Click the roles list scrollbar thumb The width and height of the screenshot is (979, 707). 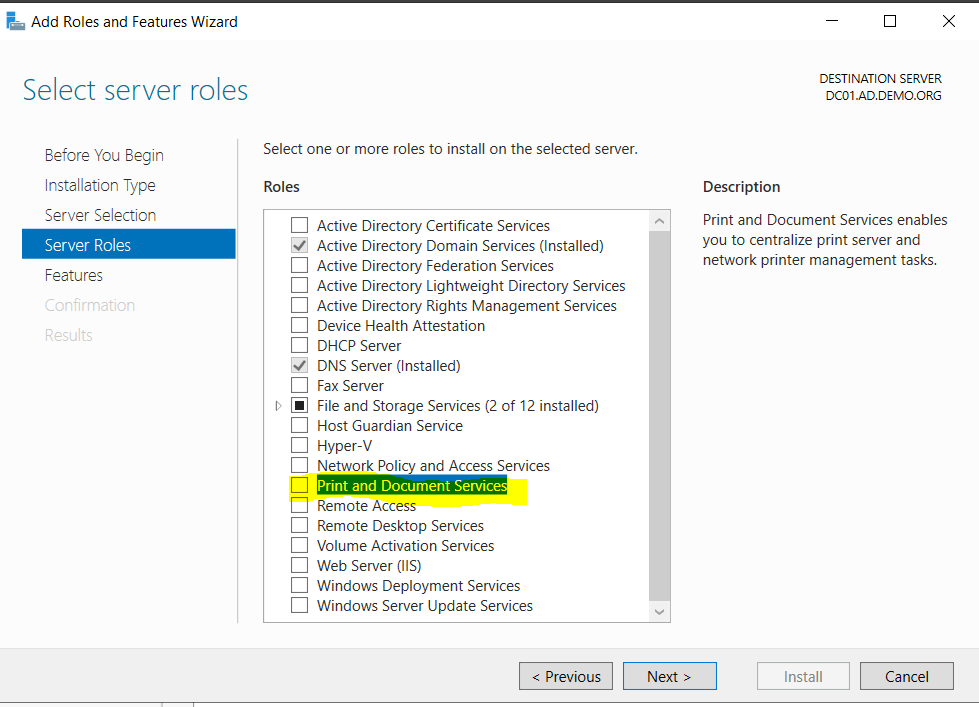pos(659,415)
